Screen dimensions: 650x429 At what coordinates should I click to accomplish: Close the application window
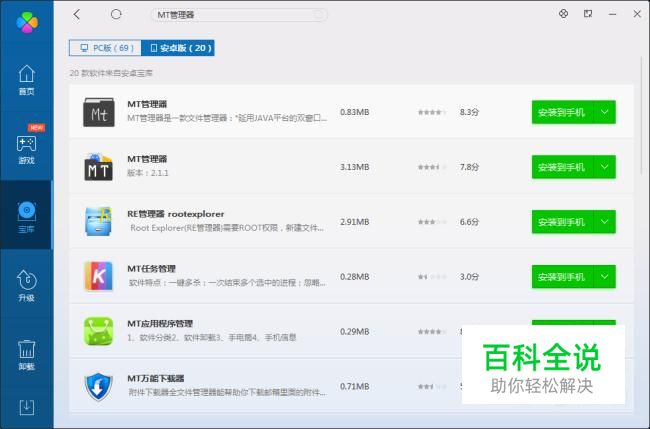[x=637, y=14]
